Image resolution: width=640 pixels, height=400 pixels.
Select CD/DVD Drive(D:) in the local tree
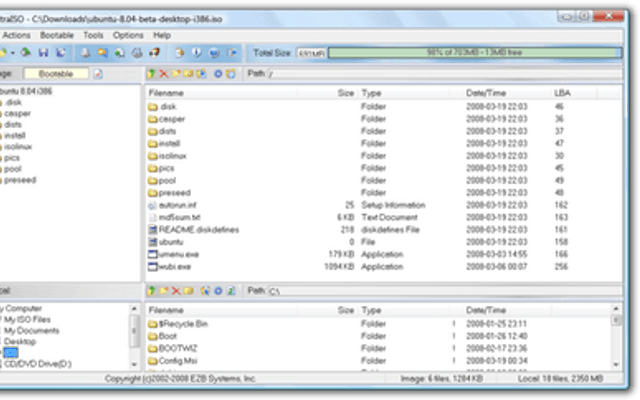click(38, 364)
